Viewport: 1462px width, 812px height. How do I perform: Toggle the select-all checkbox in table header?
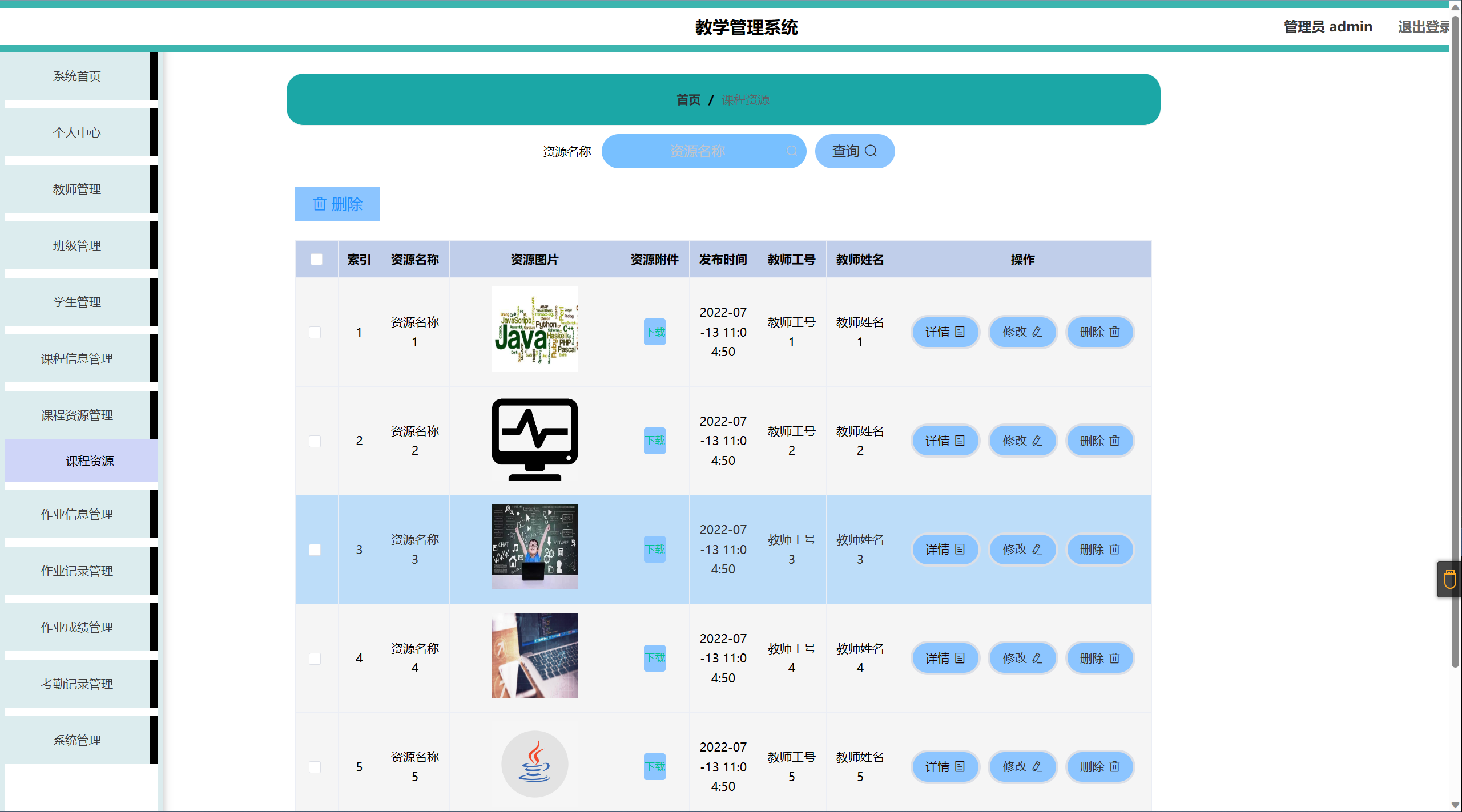[x=316, y=260]
